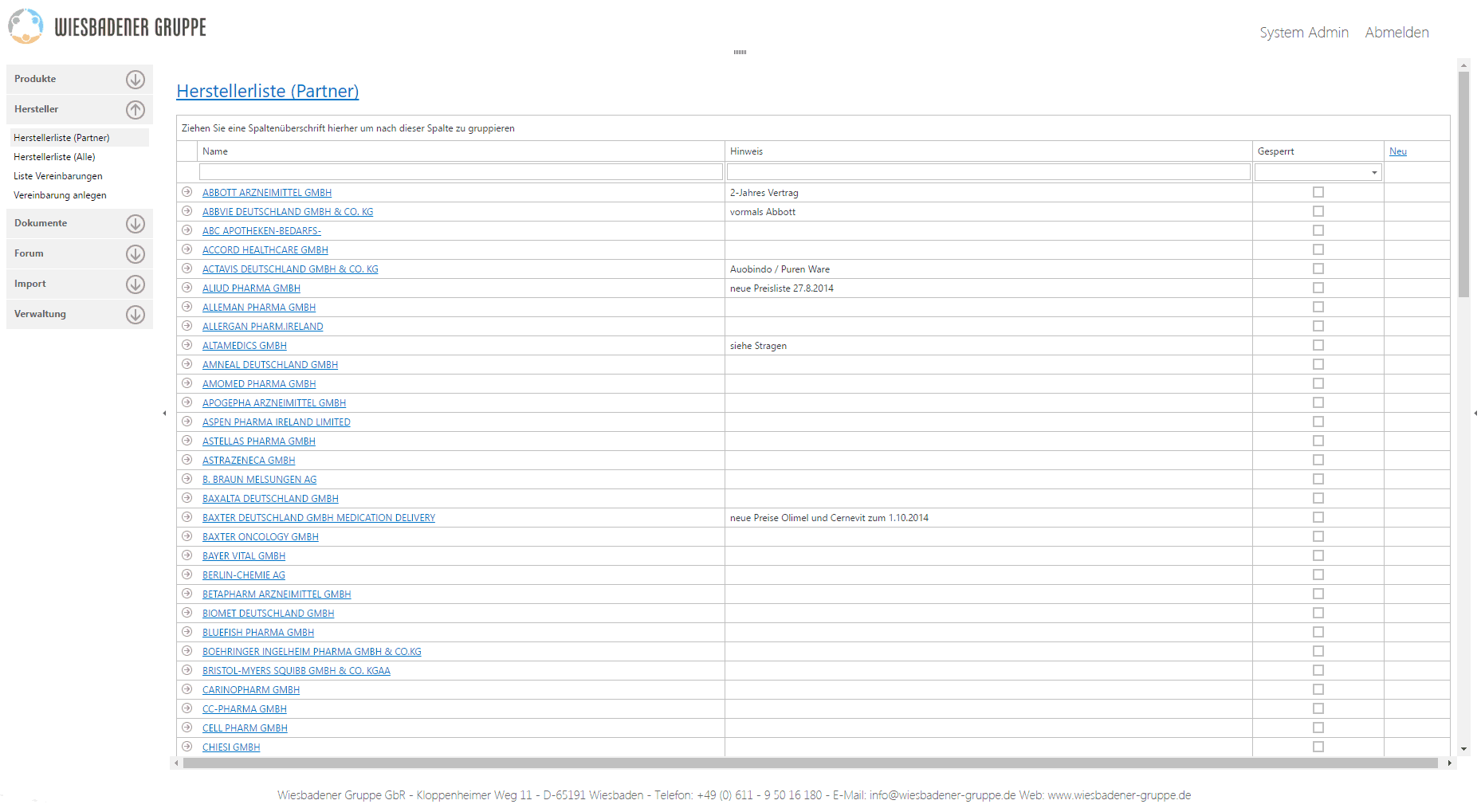The width and height of the screenshot is (1481, 812).
Task: Open row arrow icon for ABBOTT ARZNEIMITTEL GMBH
Action: tap(187, 192)
